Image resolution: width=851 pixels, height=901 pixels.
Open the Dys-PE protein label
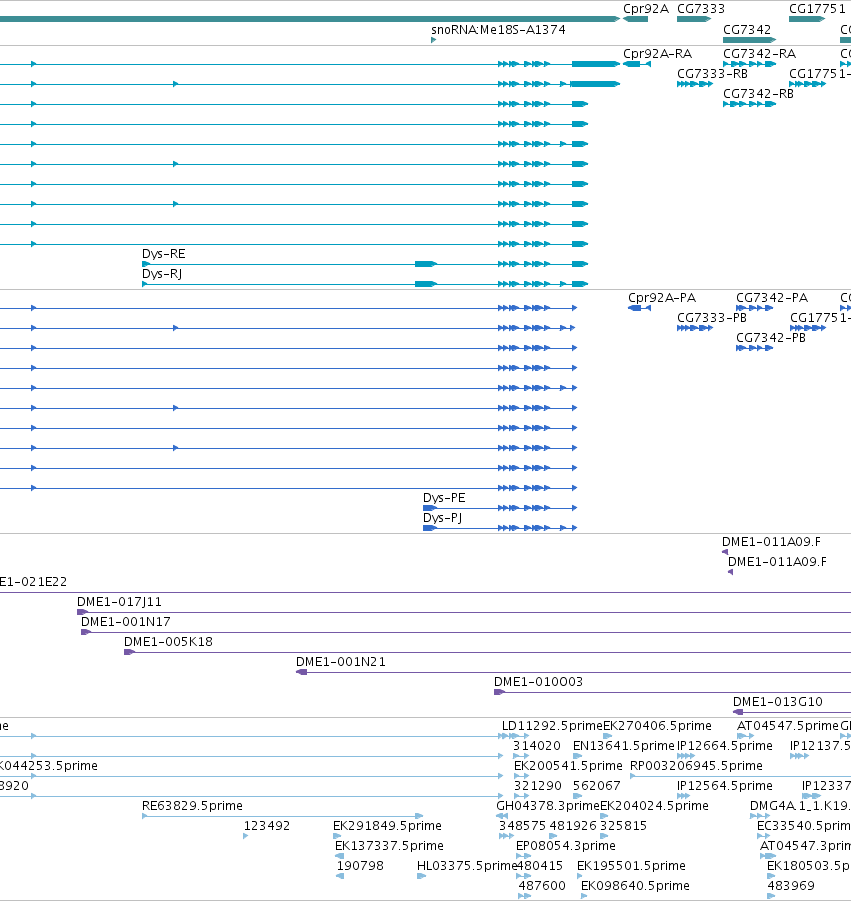[x=444, y=498]
